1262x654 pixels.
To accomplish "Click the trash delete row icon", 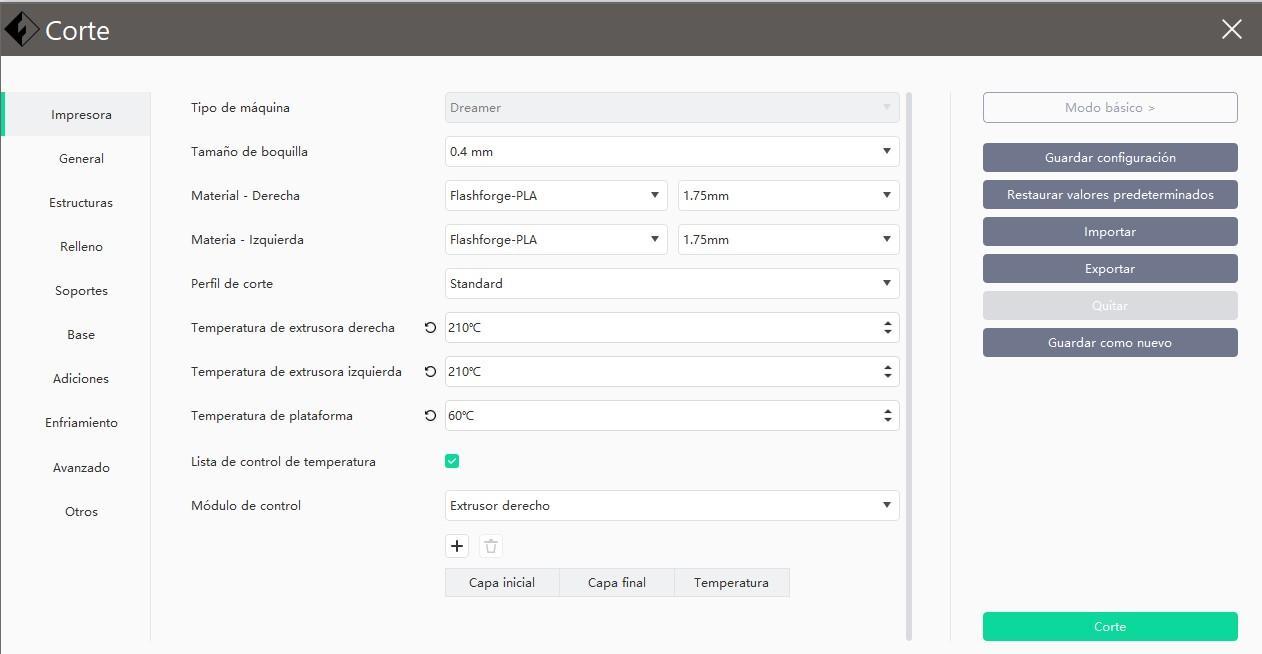I will coord(490,546).
